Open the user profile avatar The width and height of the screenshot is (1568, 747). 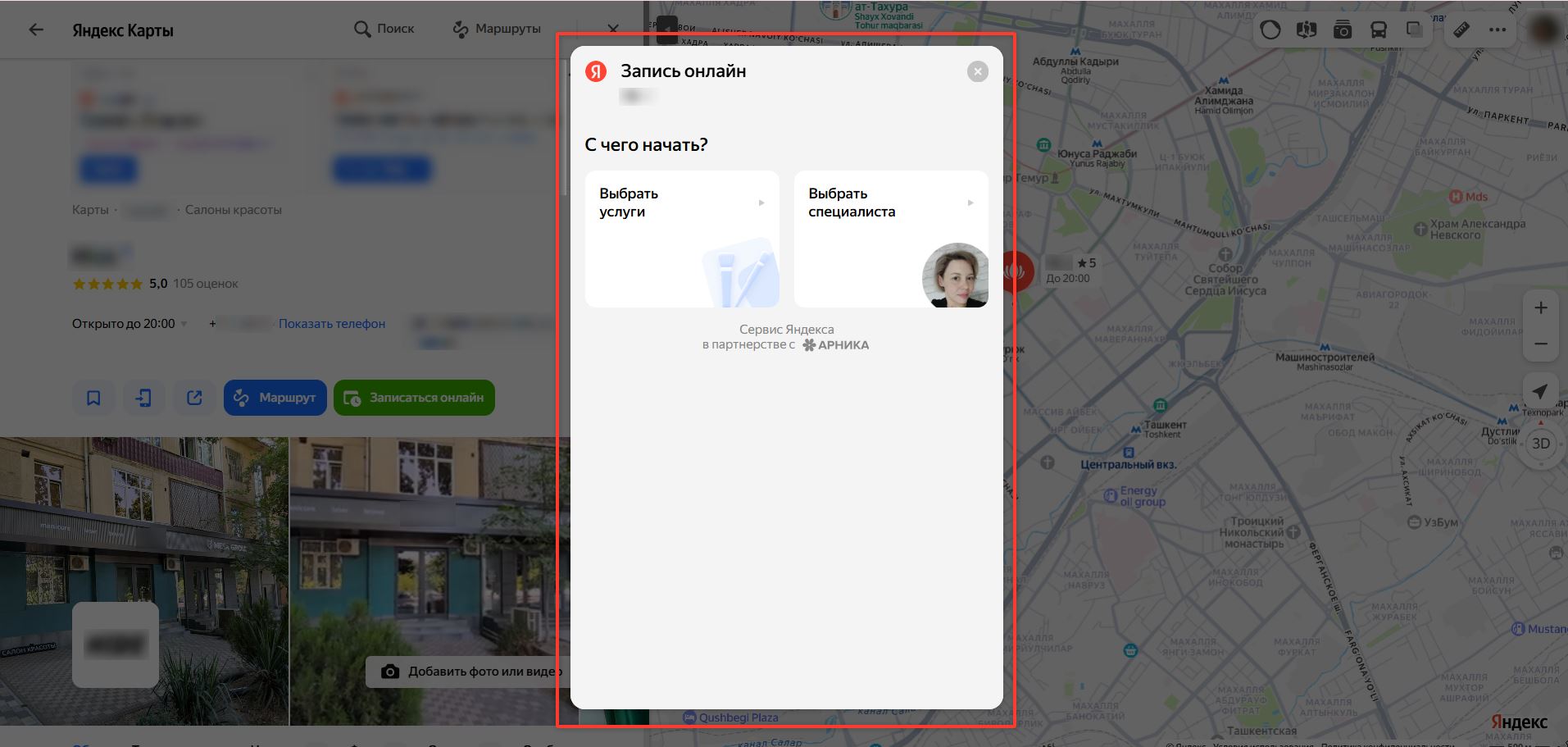tap(1545, 30)
